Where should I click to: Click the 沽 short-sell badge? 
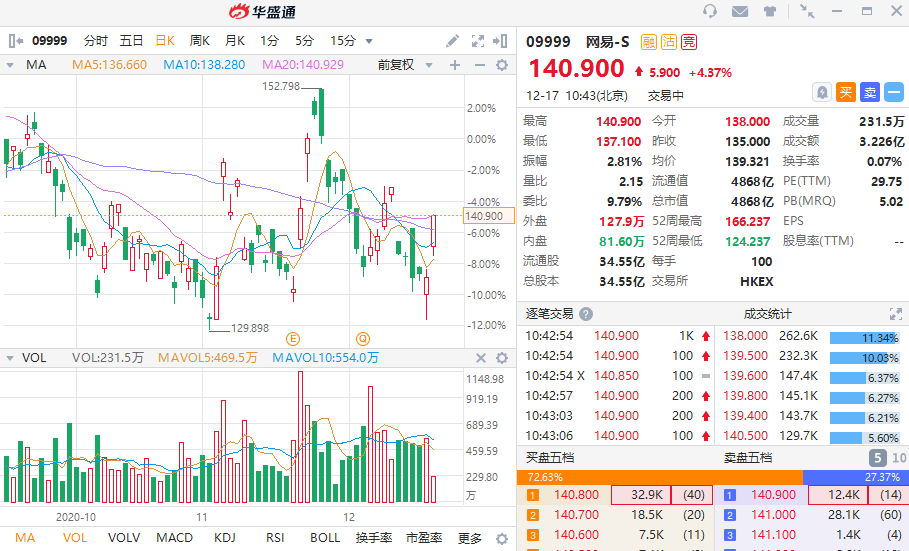[668, 42]
